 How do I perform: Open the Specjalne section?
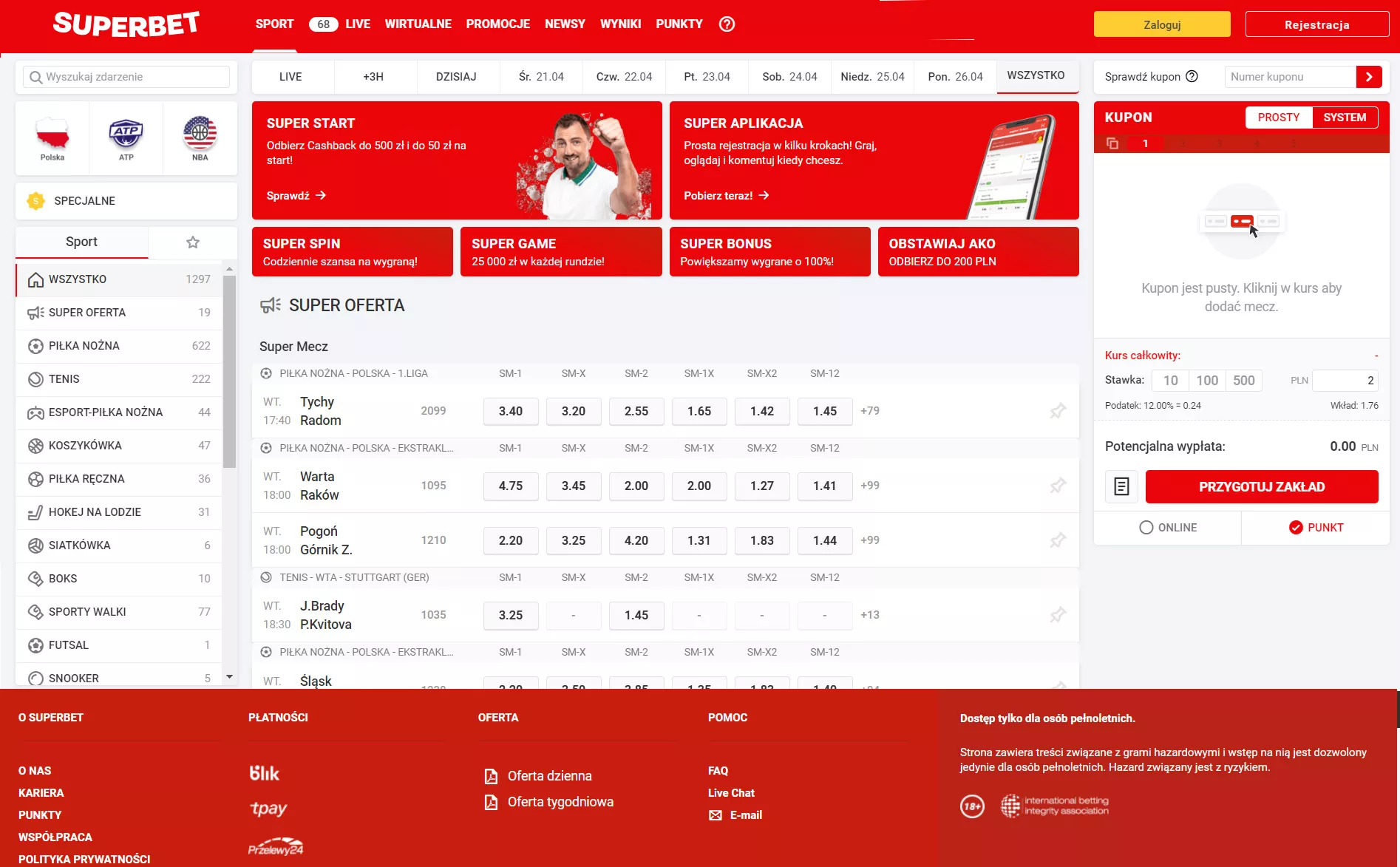tap(126, 201)
